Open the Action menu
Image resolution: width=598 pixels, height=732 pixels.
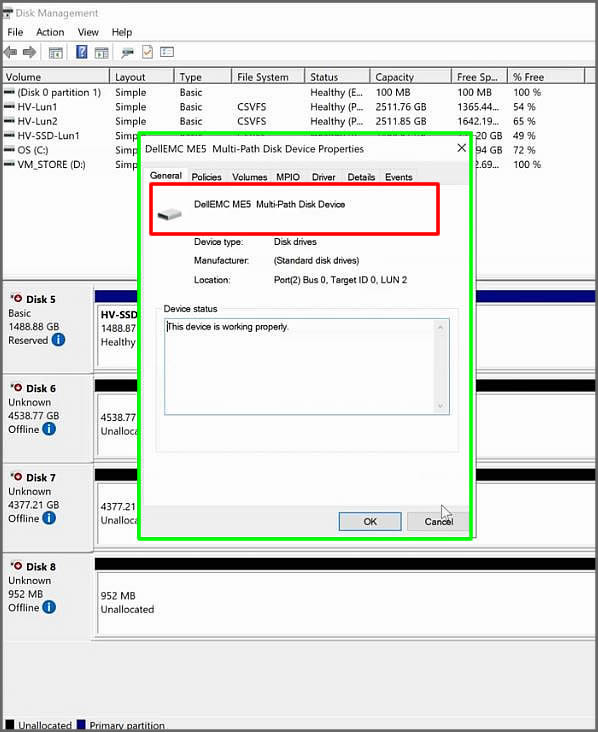point(50,32)
